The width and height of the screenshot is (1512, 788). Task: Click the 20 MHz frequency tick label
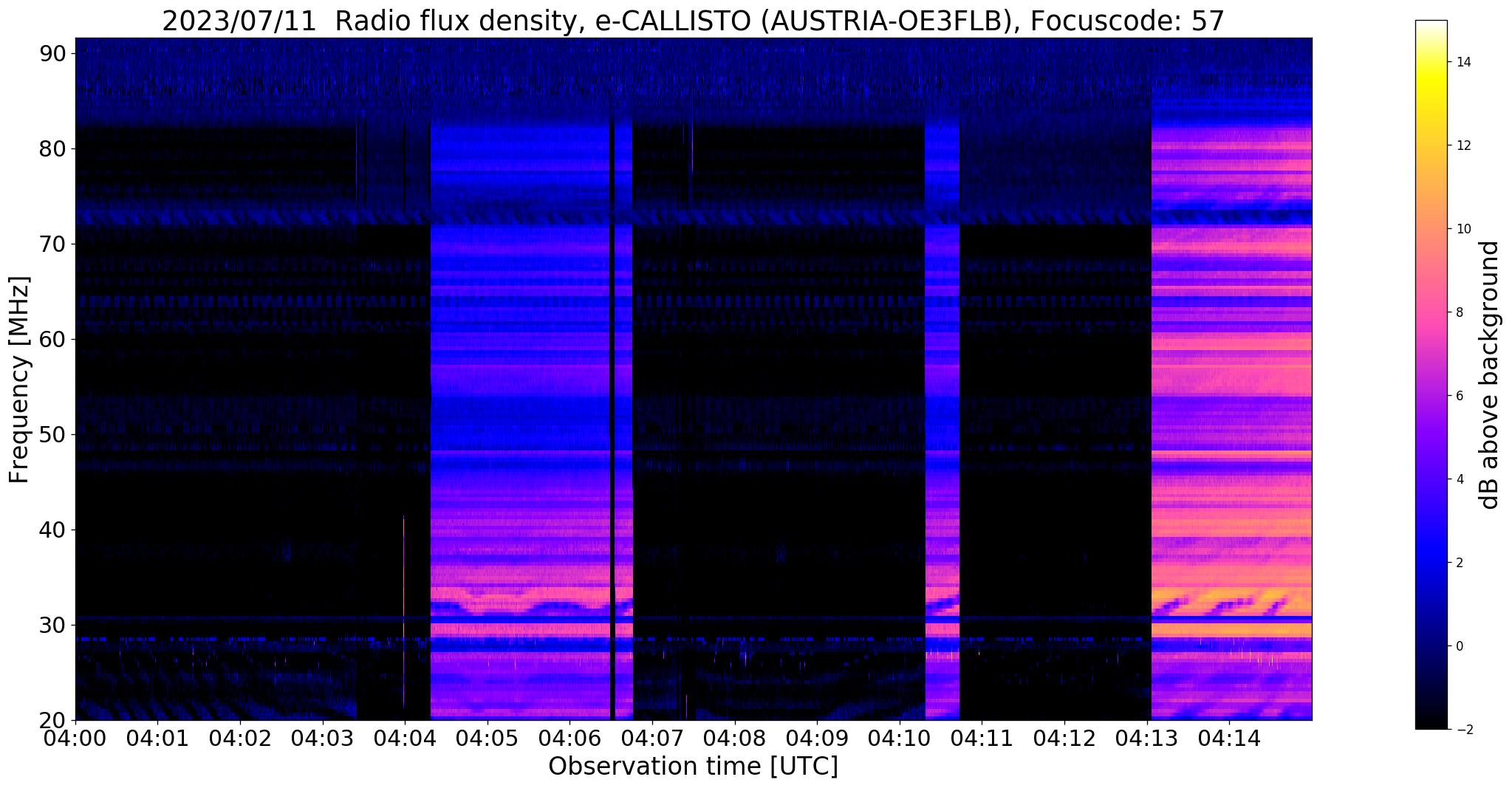(x=52, y=720)
